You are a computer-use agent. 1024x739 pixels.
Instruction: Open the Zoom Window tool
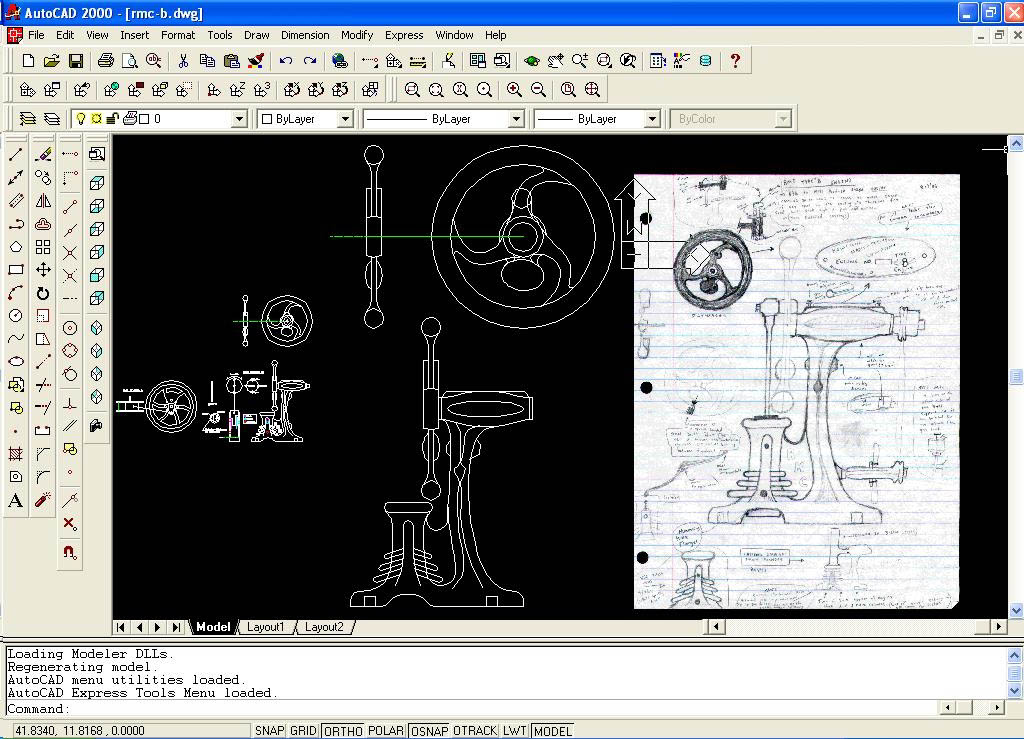[412, 89]
